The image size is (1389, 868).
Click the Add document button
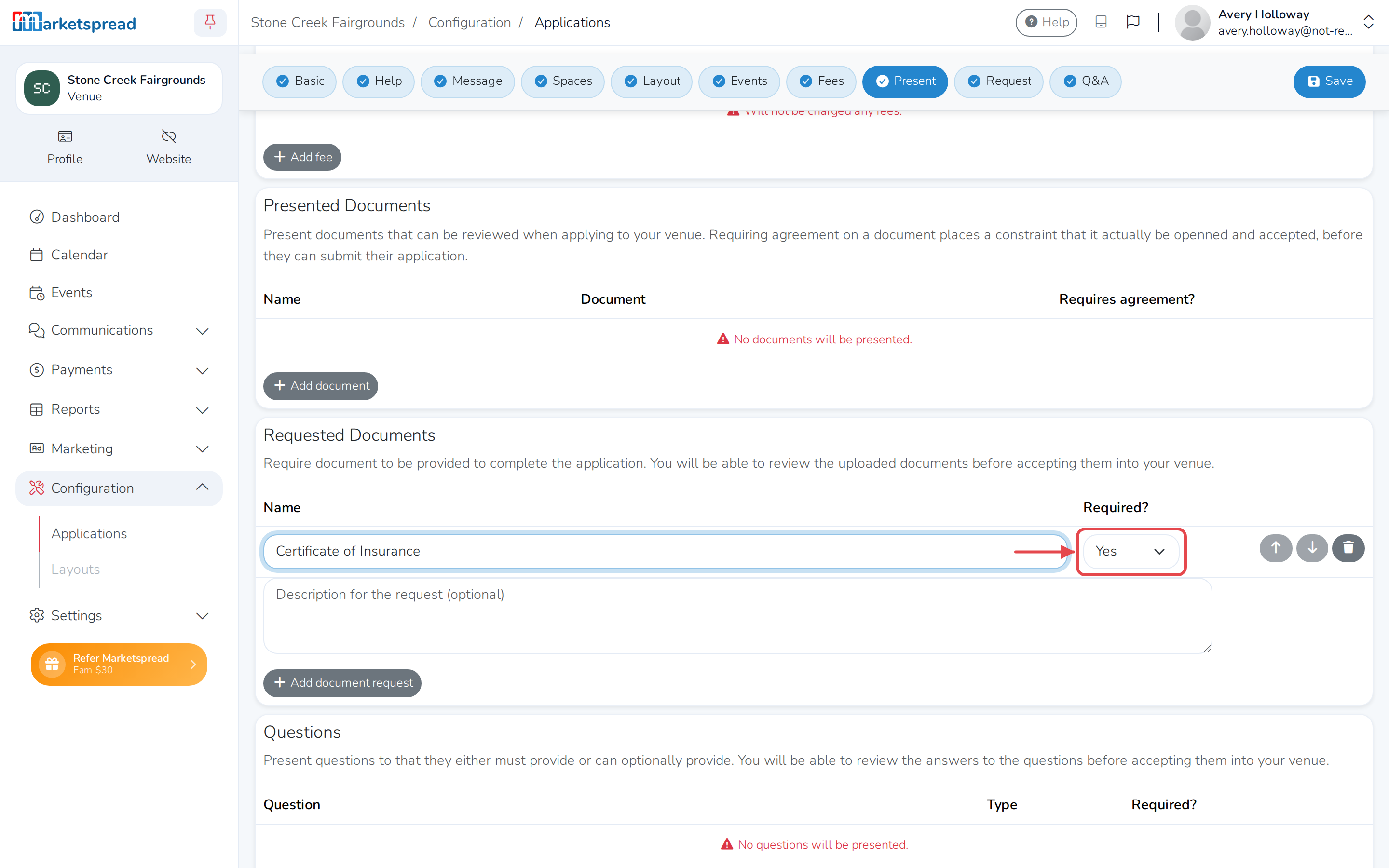tap(320, 386)
